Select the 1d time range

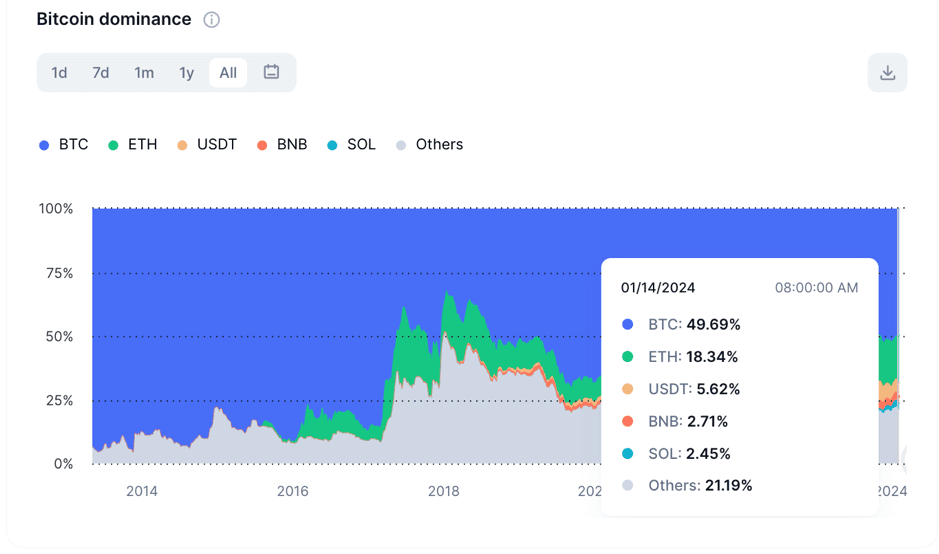coord(59,73)
